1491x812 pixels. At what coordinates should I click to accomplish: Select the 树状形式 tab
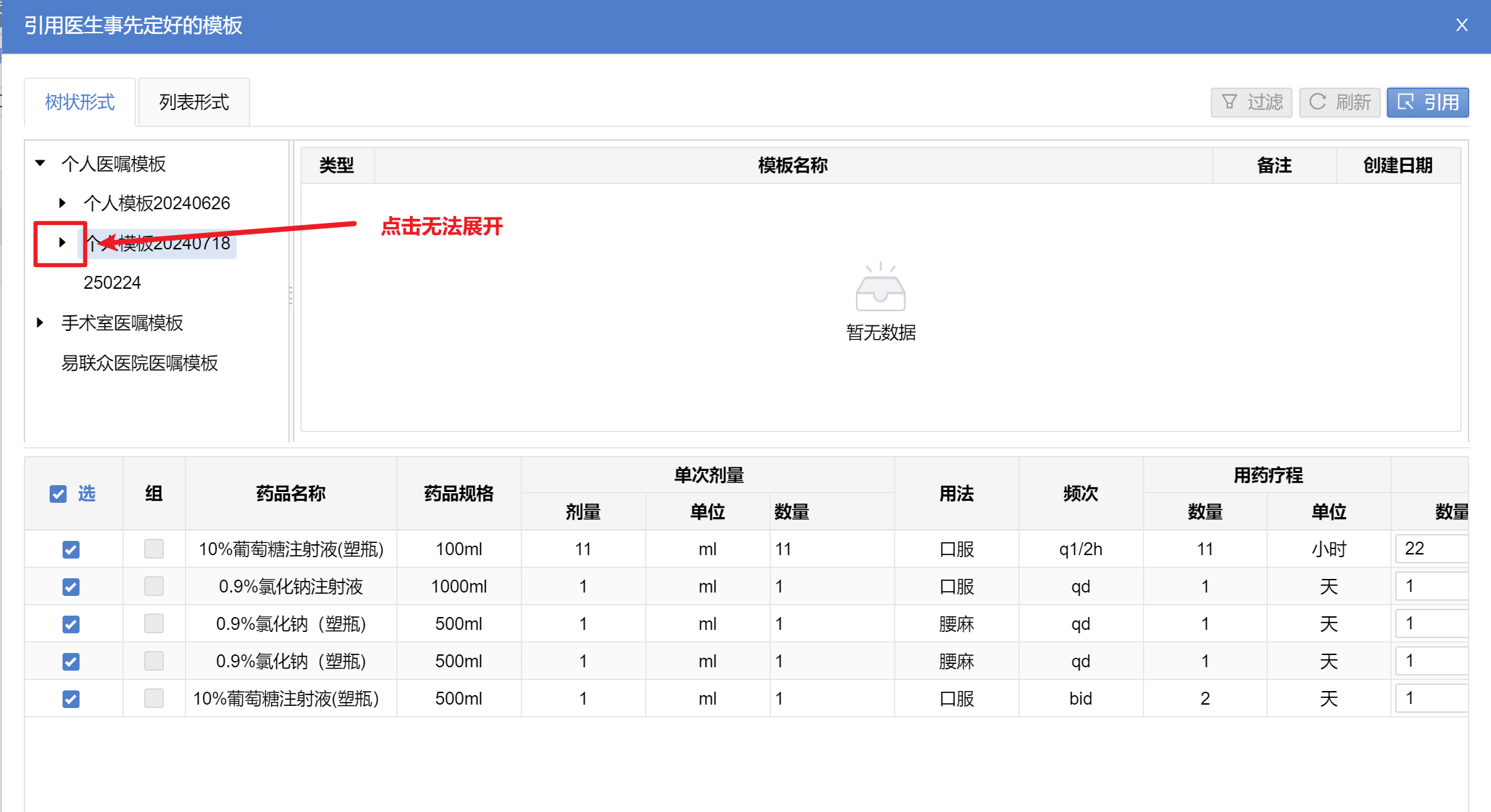80,102
